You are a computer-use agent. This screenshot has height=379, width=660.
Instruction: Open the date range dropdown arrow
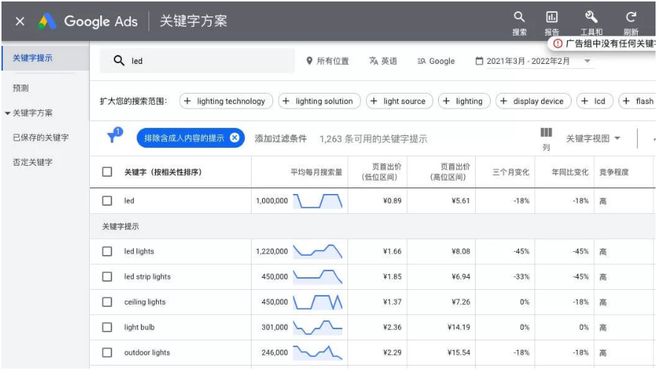pyautogui.click(x=587, y=61)
